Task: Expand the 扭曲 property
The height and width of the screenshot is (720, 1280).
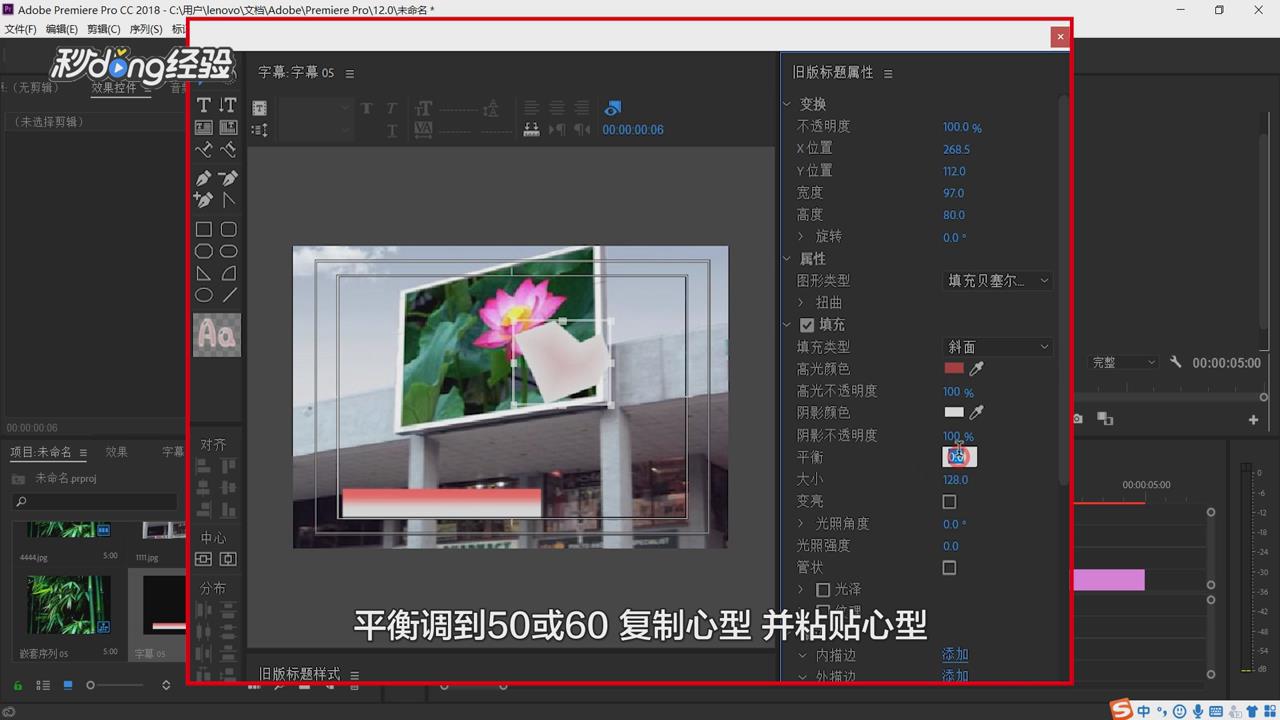Action: [x=800, y=303]
